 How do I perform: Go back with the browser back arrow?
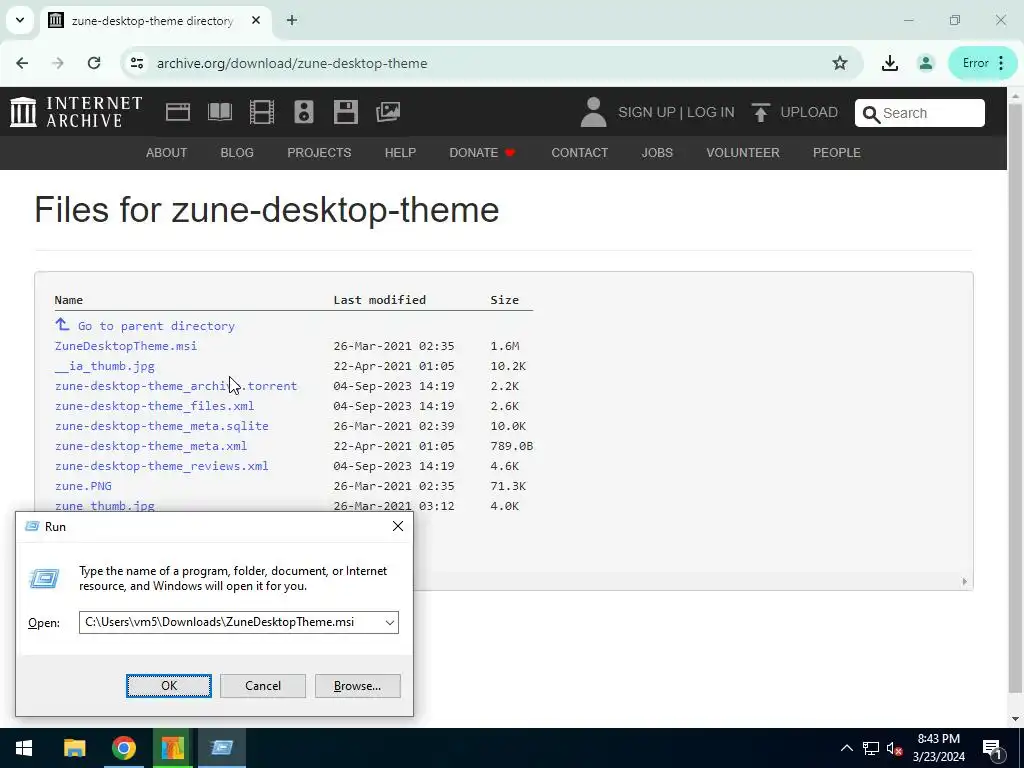[x=22, y=63]
